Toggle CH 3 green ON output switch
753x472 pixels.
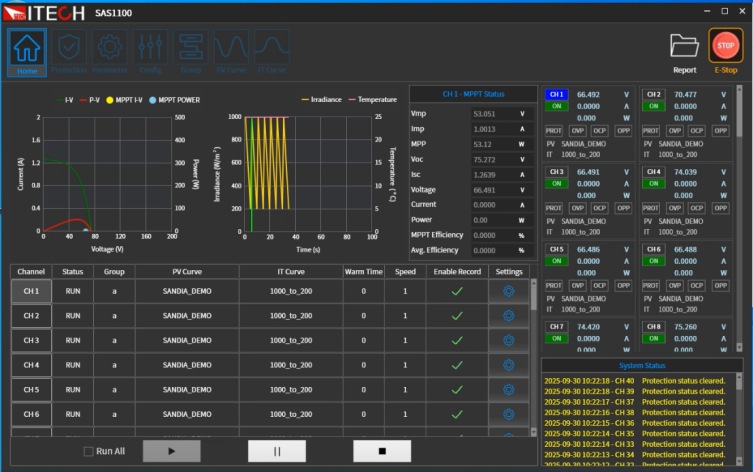[555, 183]
